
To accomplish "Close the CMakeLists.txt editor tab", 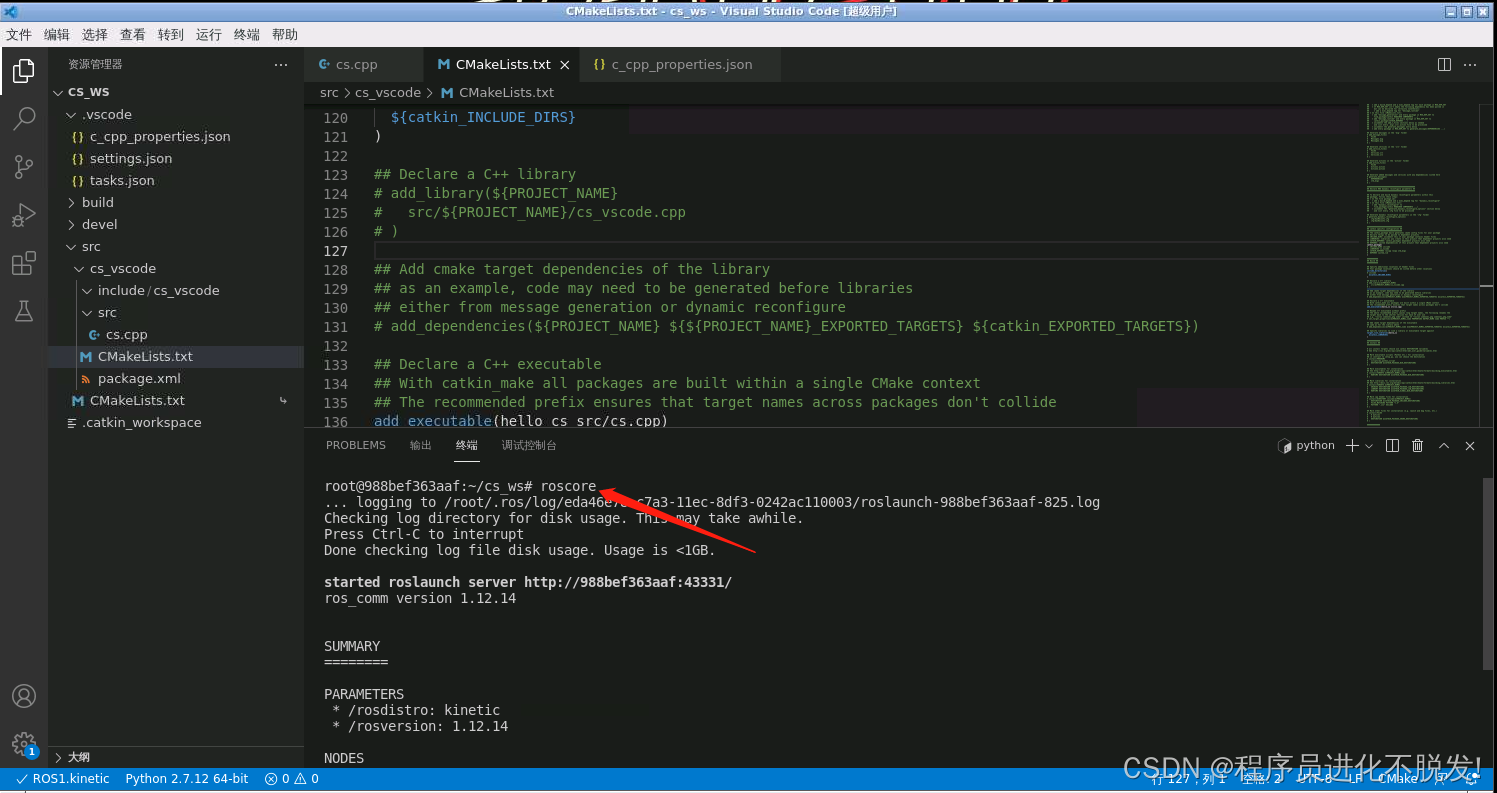I will 564,65.
